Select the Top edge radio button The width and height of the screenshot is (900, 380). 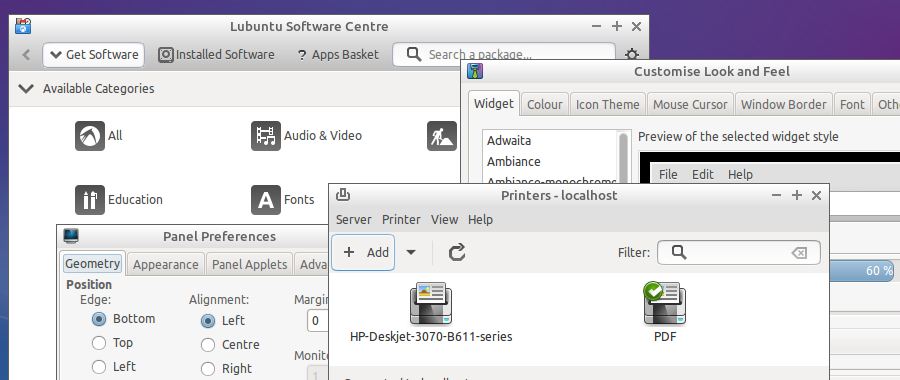point(99,343)
